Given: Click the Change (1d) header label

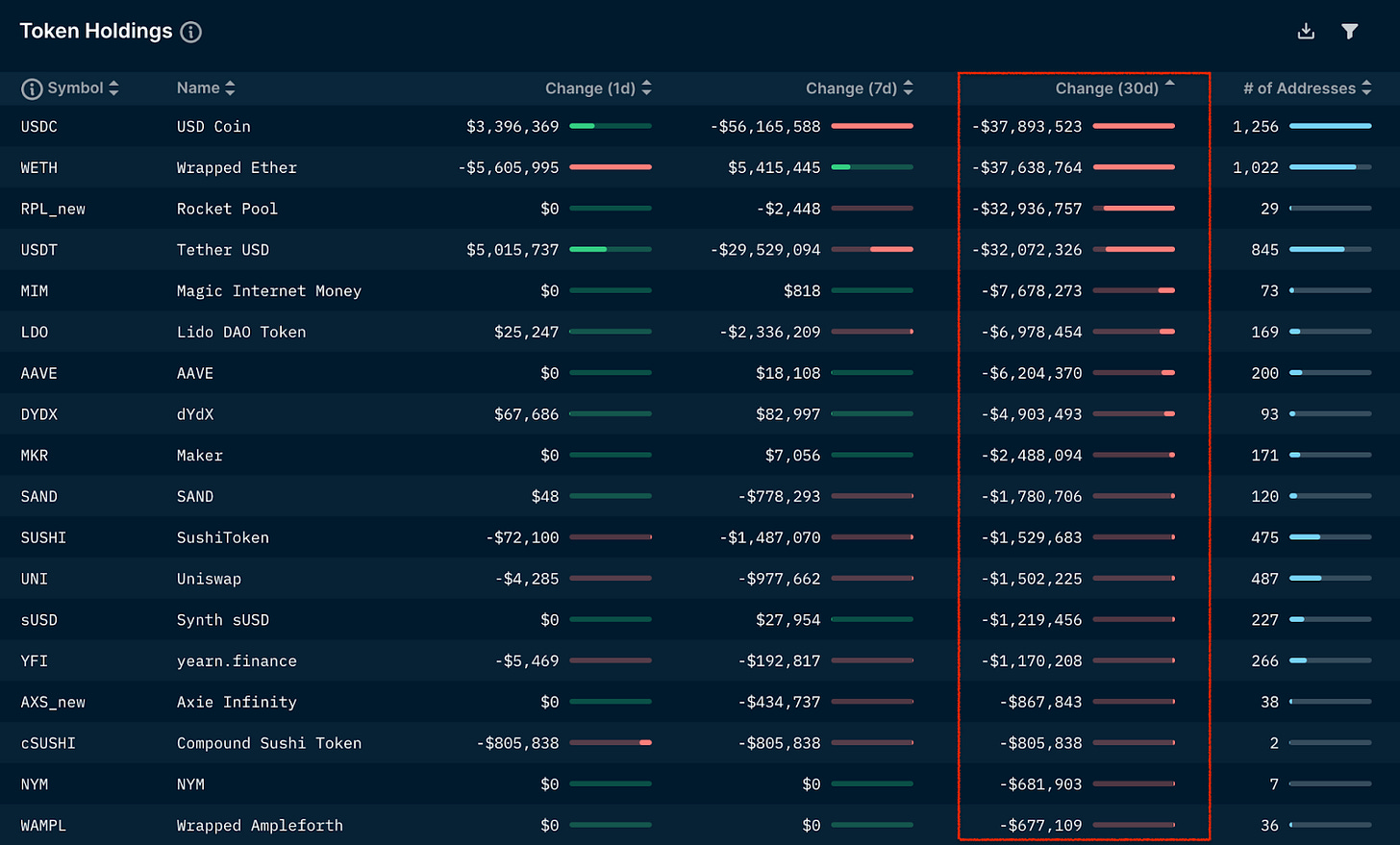Looking at the screenshot, I should (590, 88).
